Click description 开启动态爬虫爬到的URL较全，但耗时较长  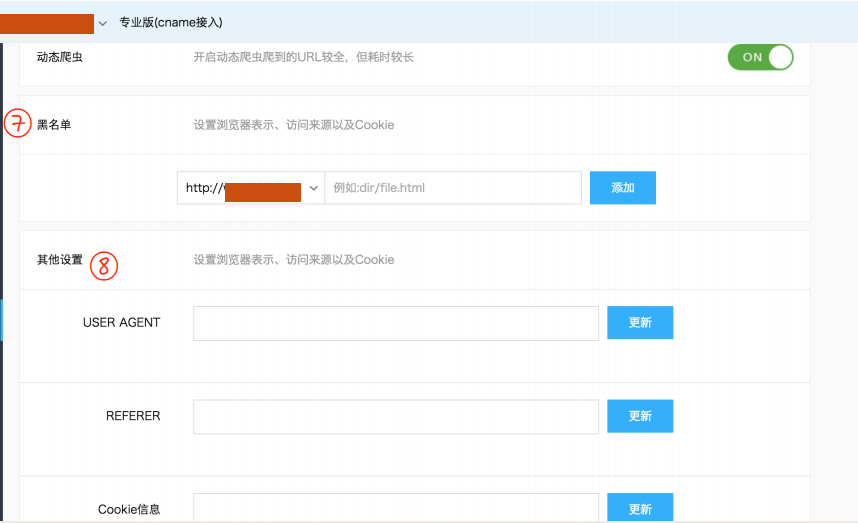(x=304, y=57)
